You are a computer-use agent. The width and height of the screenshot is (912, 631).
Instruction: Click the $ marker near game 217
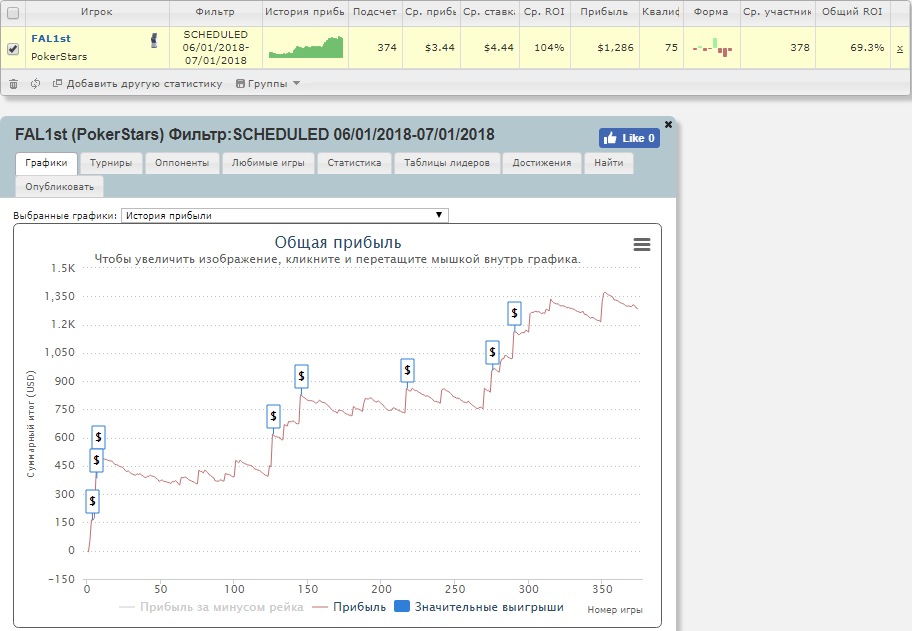(x=407, y=370)
